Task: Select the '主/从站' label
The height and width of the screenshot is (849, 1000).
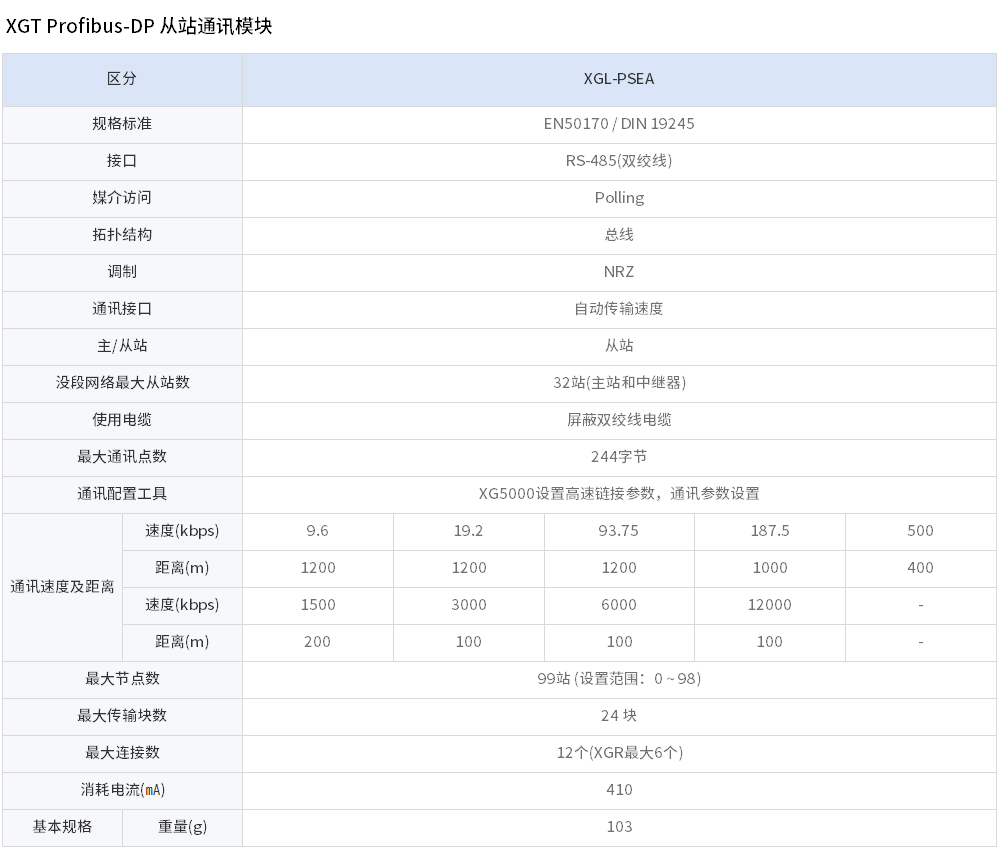Action: [122, 346]
